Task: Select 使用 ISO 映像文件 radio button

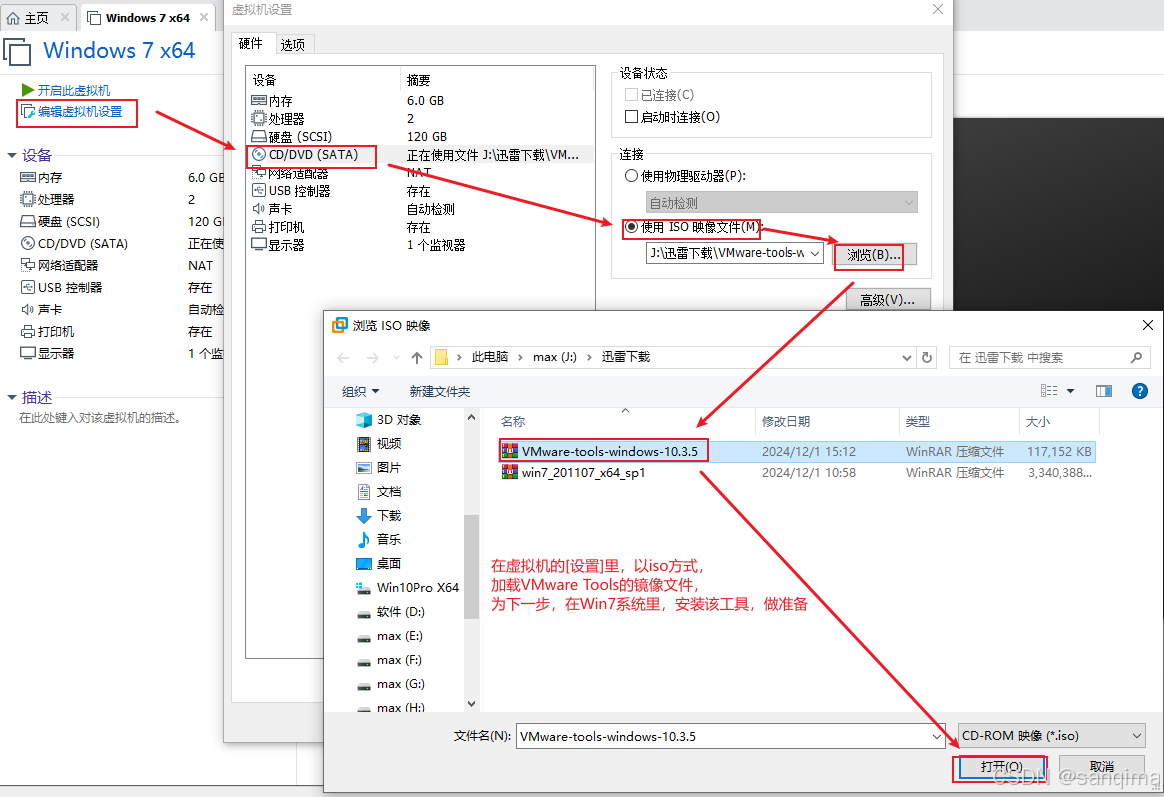Action: pyautogui.click(x=631, y=227)
